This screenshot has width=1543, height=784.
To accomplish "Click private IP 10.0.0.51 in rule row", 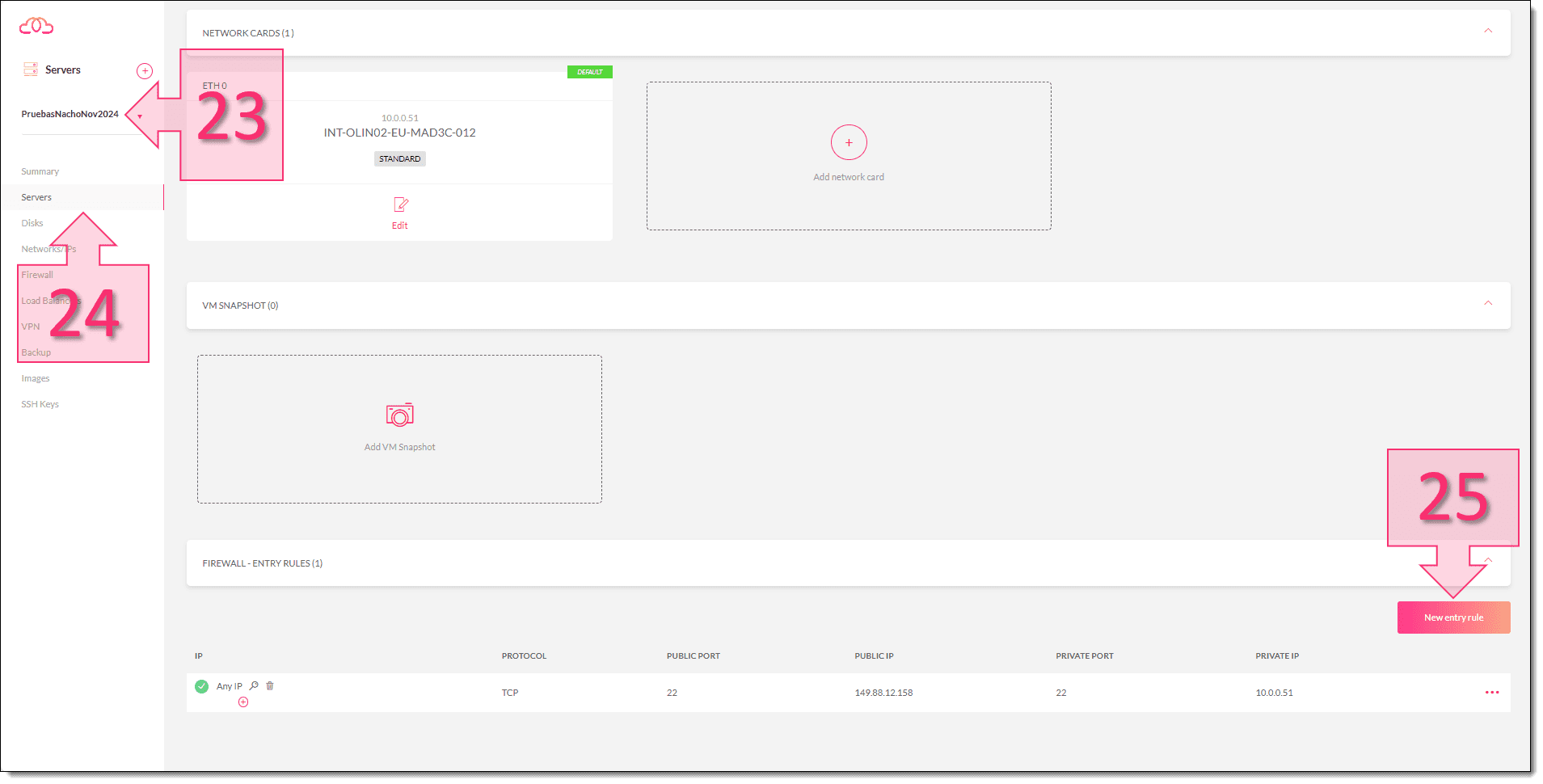I will [x=1274, y=693].
